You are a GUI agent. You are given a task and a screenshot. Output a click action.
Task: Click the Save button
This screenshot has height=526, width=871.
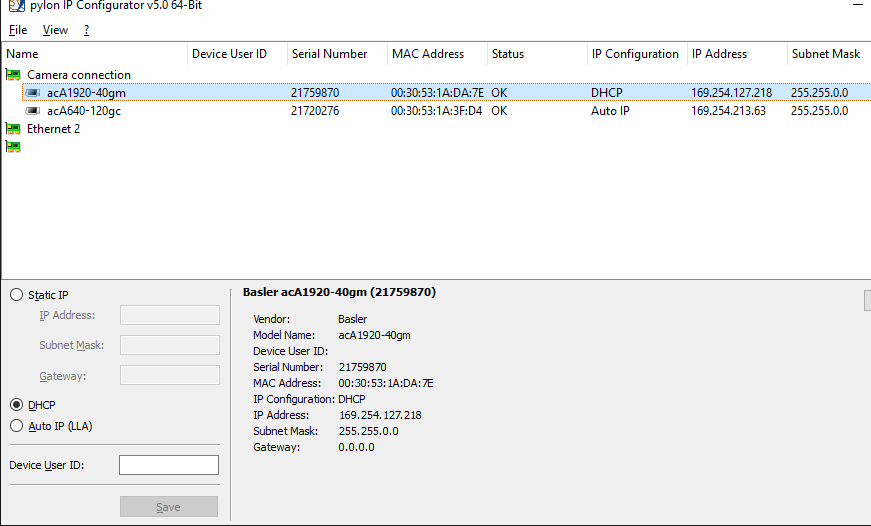169,507
